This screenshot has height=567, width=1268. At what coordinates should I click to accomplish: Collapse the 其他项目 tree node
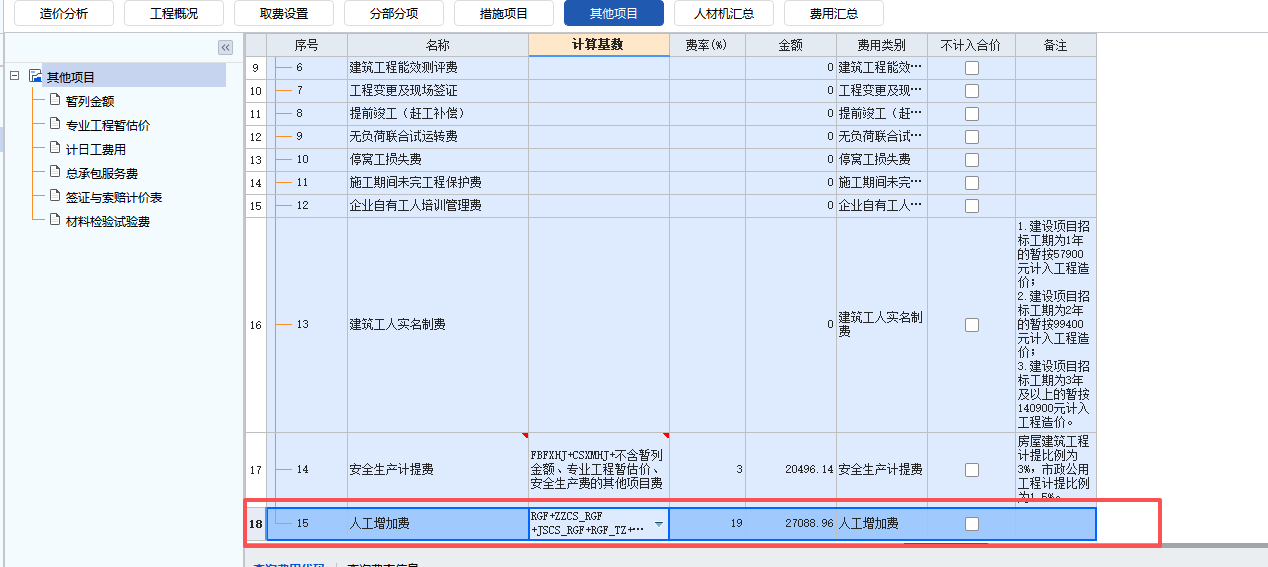(14, 76)
